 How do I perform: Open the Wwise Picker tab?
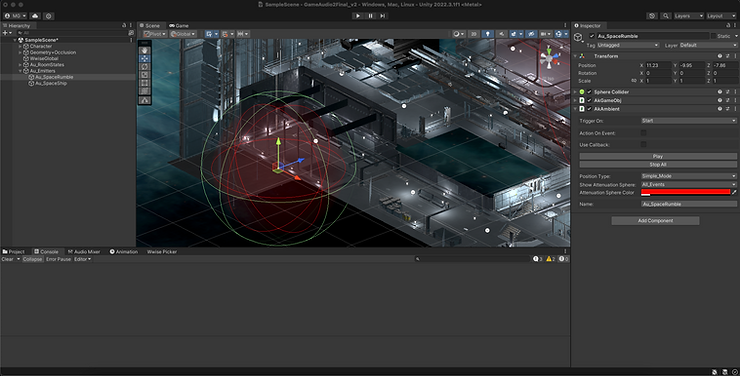point(161,251)
